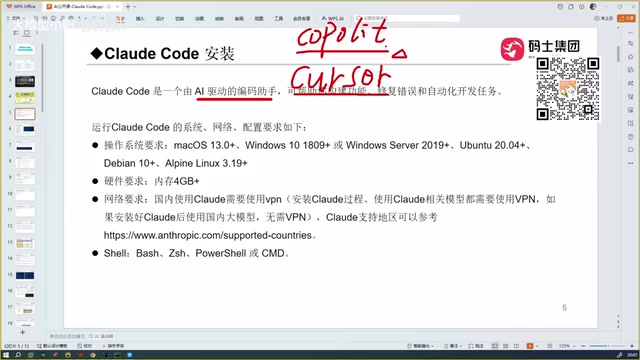This screenshot has width=640, height=360.
Task: Click the anthropic.com supported-countries URL text
Action: (x=208, y=236)
